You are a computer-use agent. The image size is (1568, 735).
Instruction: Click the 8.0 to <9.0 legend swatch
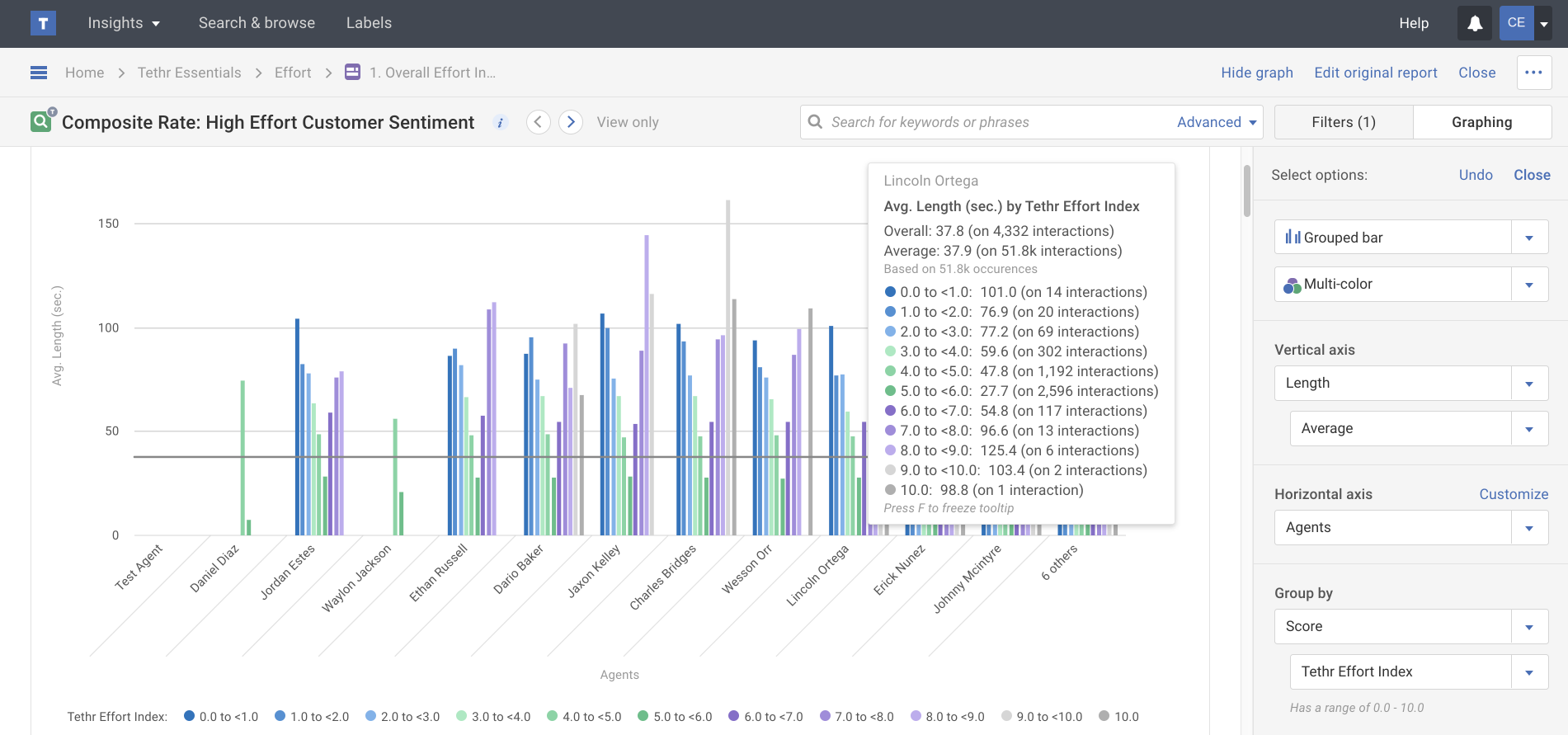tap(916, 716)
